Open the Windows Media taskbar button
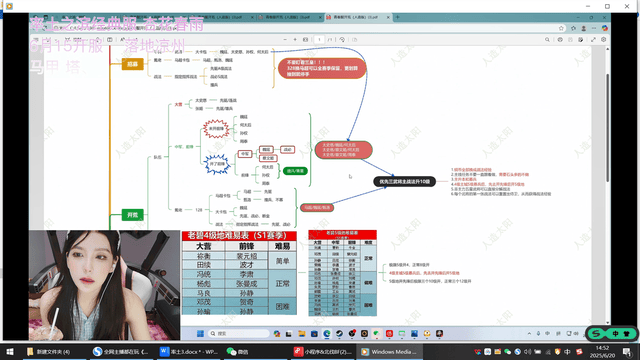This screenshot has height=360, width=640. coord(389,351)
